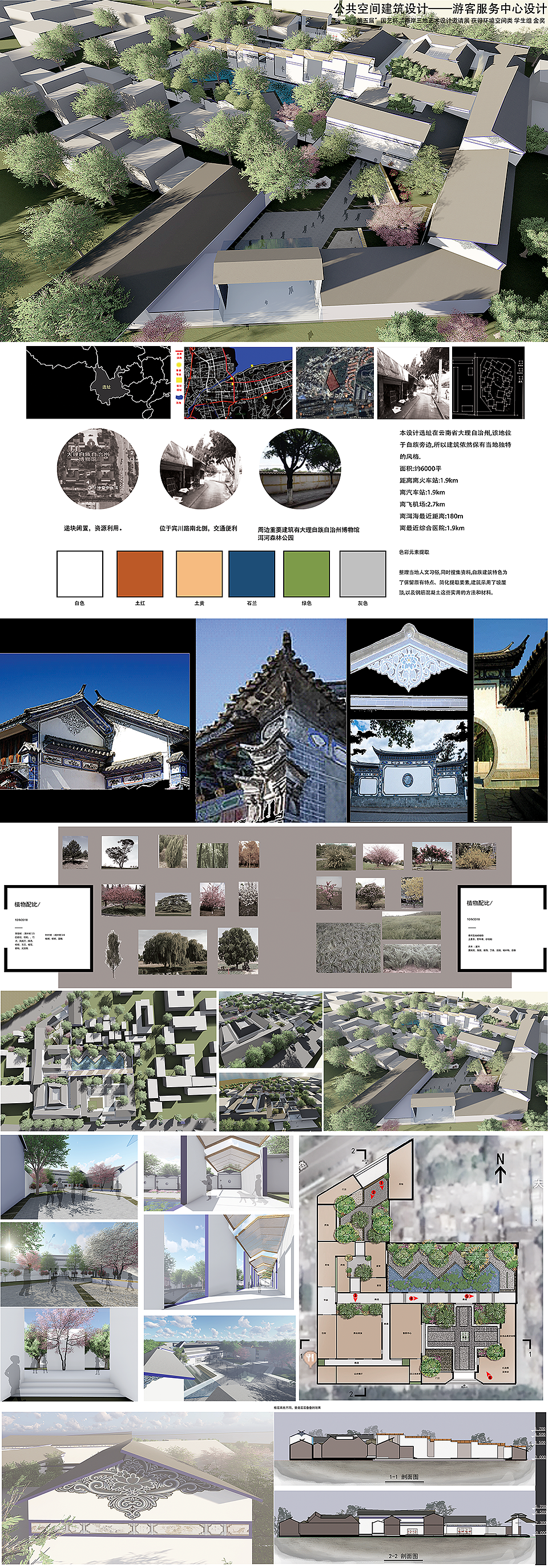
Task: Click the caption line 洱河森林公园
Action: 276,537
